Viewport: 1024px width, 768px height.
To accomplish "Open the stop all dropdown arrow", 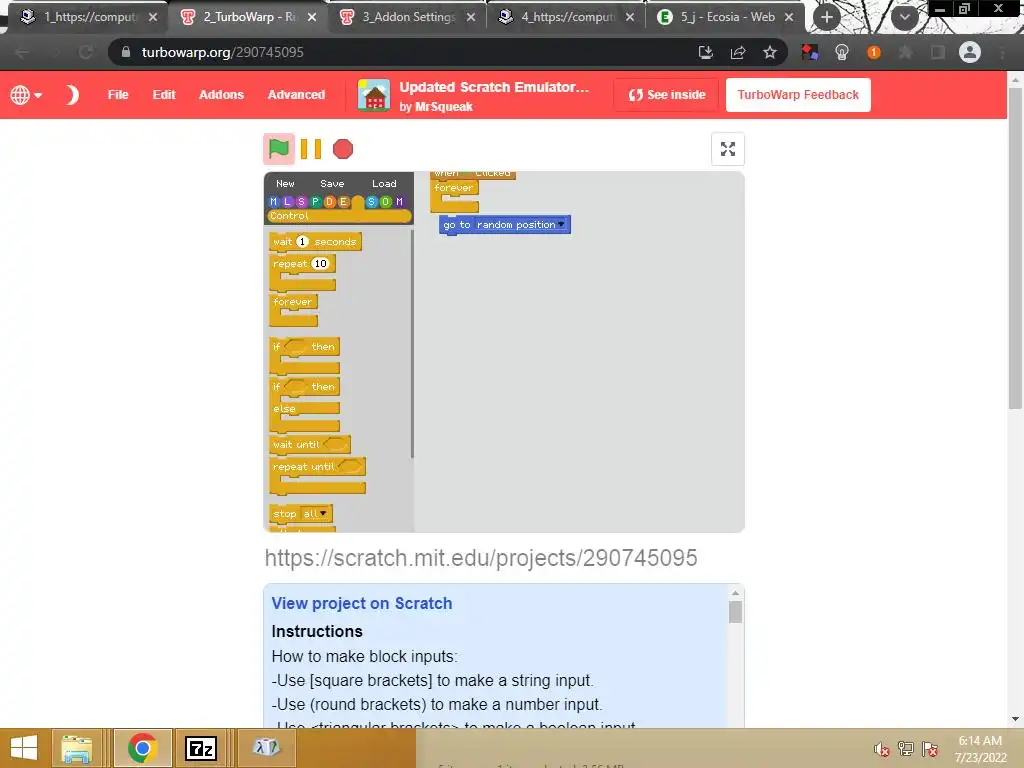I will [323, 514].
